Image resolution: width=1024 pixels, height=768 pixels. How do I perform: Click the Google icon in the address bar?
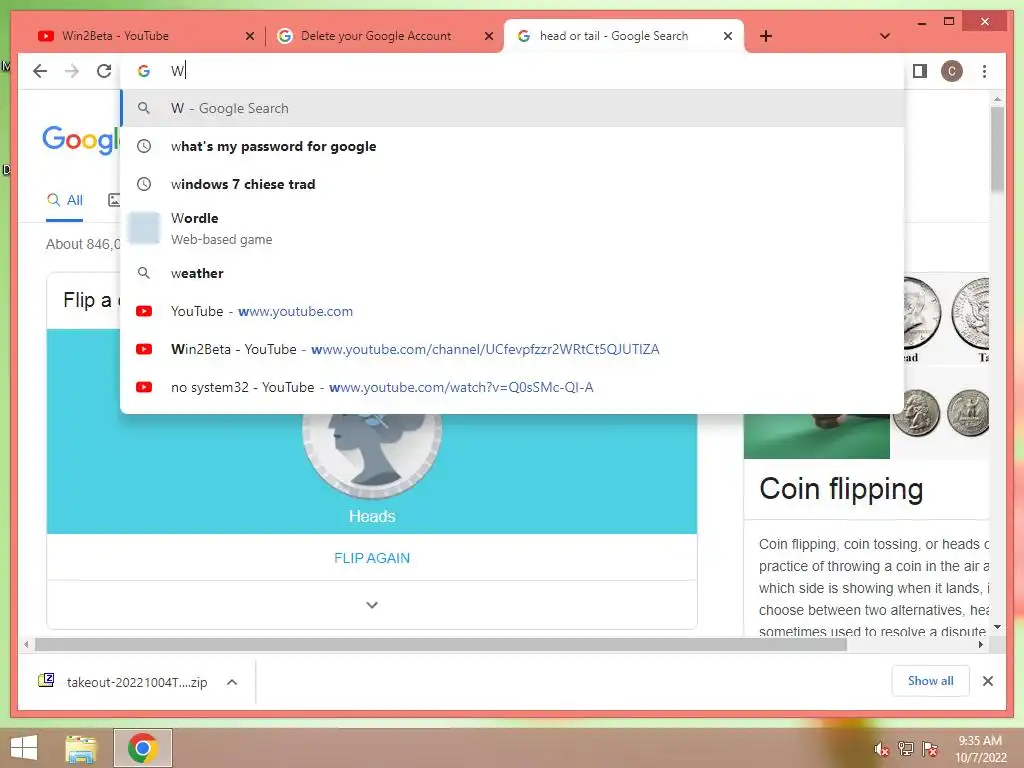pos(144,71)
